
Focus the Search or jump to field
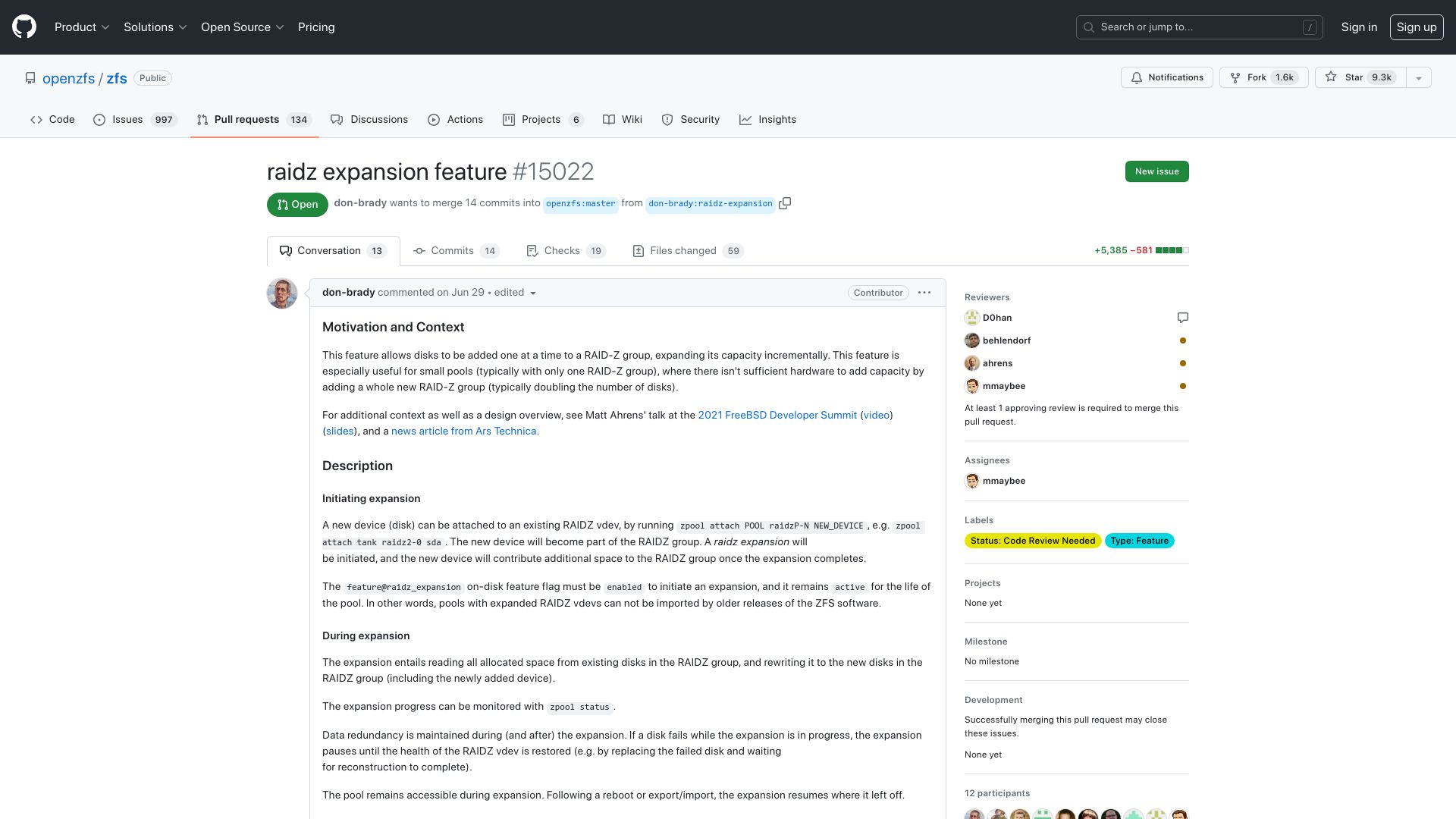coord(1200,27)
